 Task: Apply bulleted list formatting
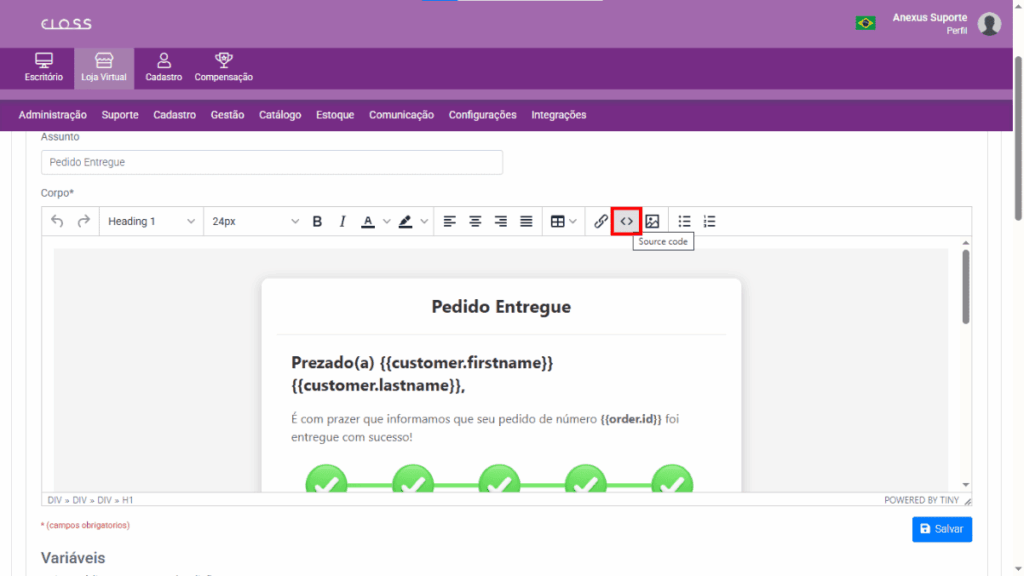[685, 221]
